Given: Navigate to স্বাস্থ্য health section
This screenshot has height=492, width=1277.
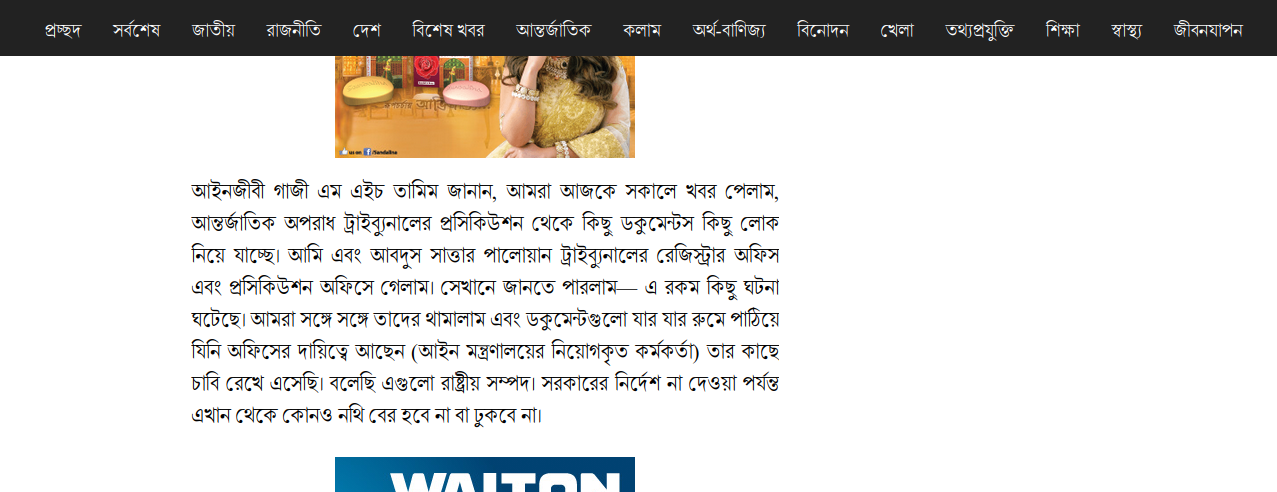Looking at the screenshot, I should point(1126,29).
